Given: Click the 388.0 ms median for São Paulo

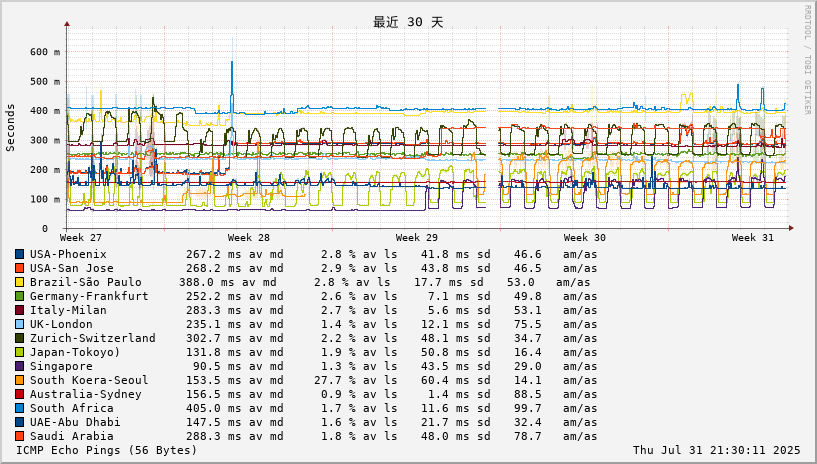Looking at the screenshot, I should (207, 282).
